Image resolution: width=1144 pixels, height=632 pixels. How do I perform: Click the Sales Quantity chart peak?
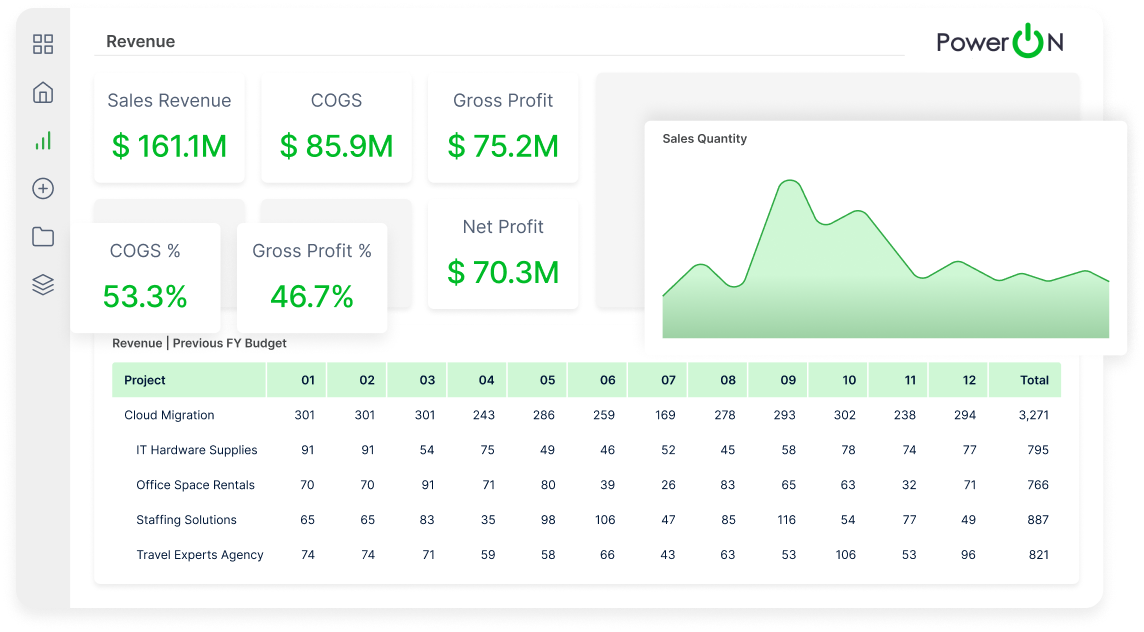(x=789, y=182)
